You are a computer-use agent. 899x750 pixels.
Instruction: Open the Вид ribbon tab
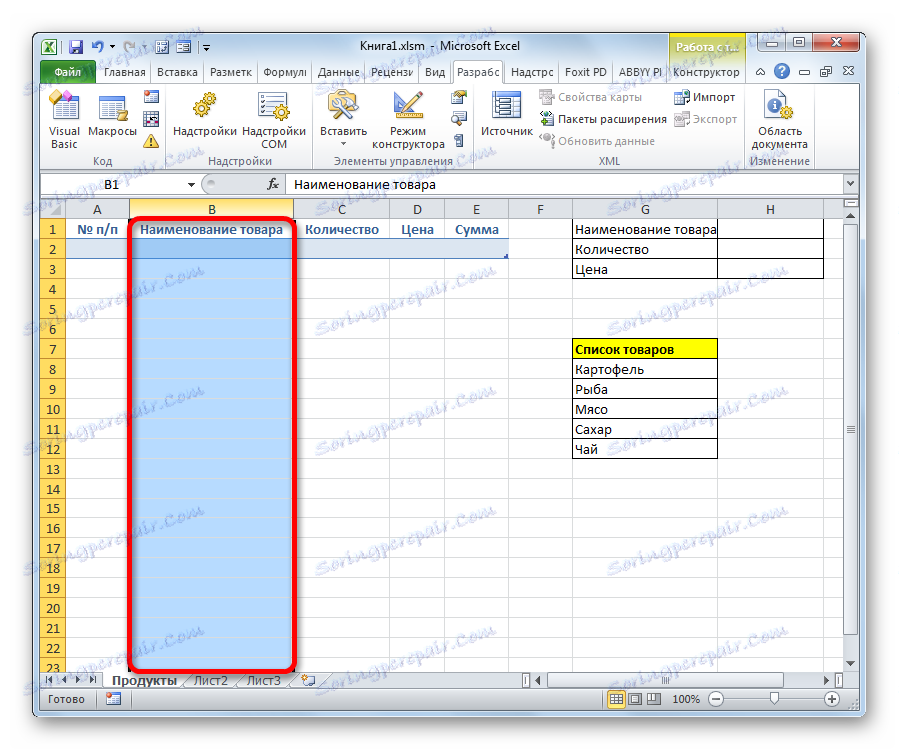click(435, 72)
